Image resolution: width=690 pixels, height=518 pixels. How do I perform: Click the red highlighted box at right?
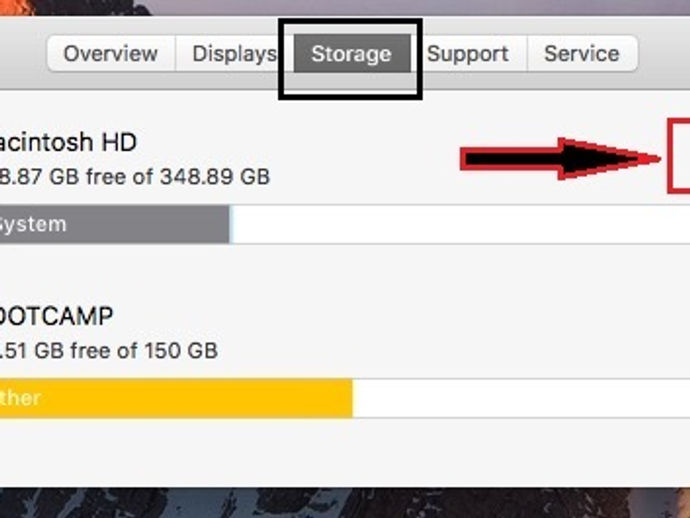[x=680, y=158]
